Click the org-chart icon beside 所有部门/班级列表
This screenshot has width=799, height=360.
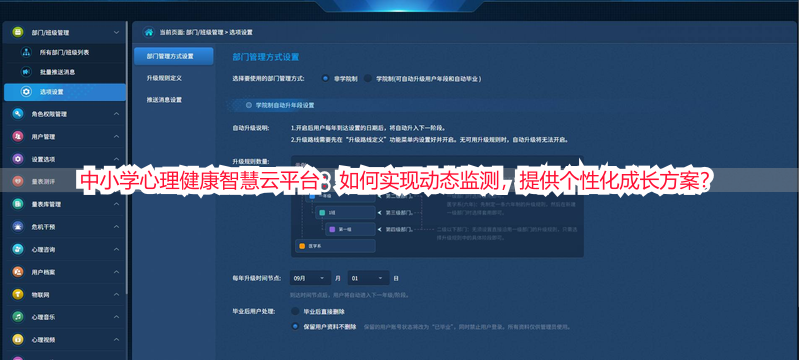pos(25,53)
